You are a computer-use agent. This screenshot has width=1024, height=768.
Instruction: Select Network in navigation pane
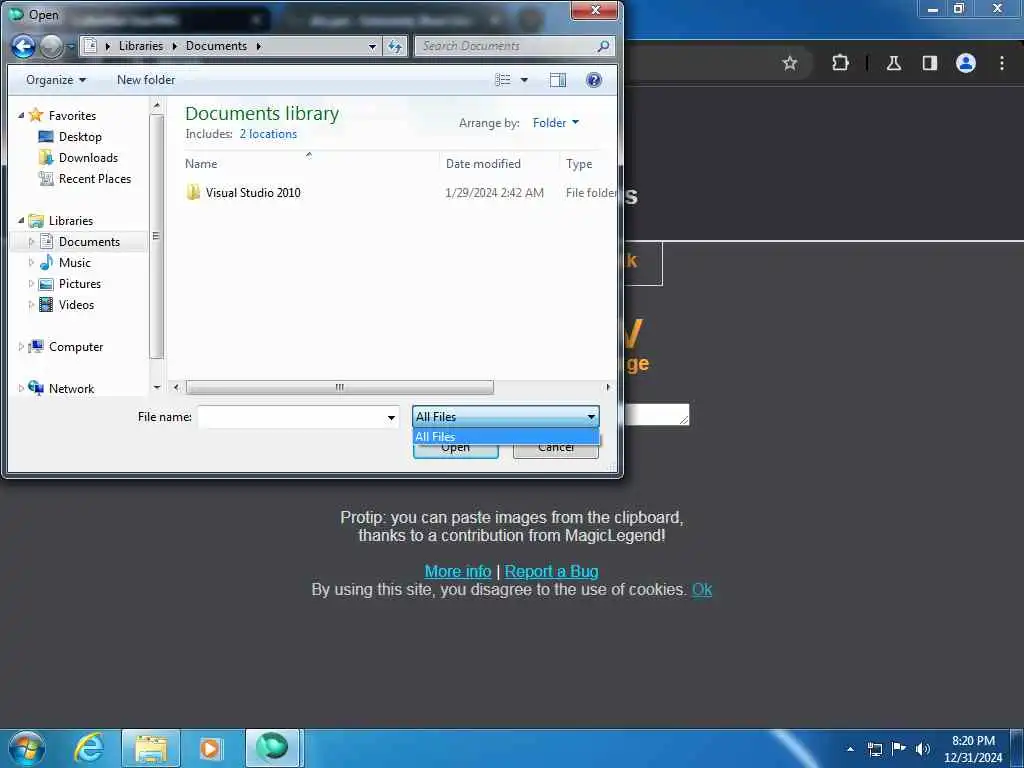click(71, 389)
